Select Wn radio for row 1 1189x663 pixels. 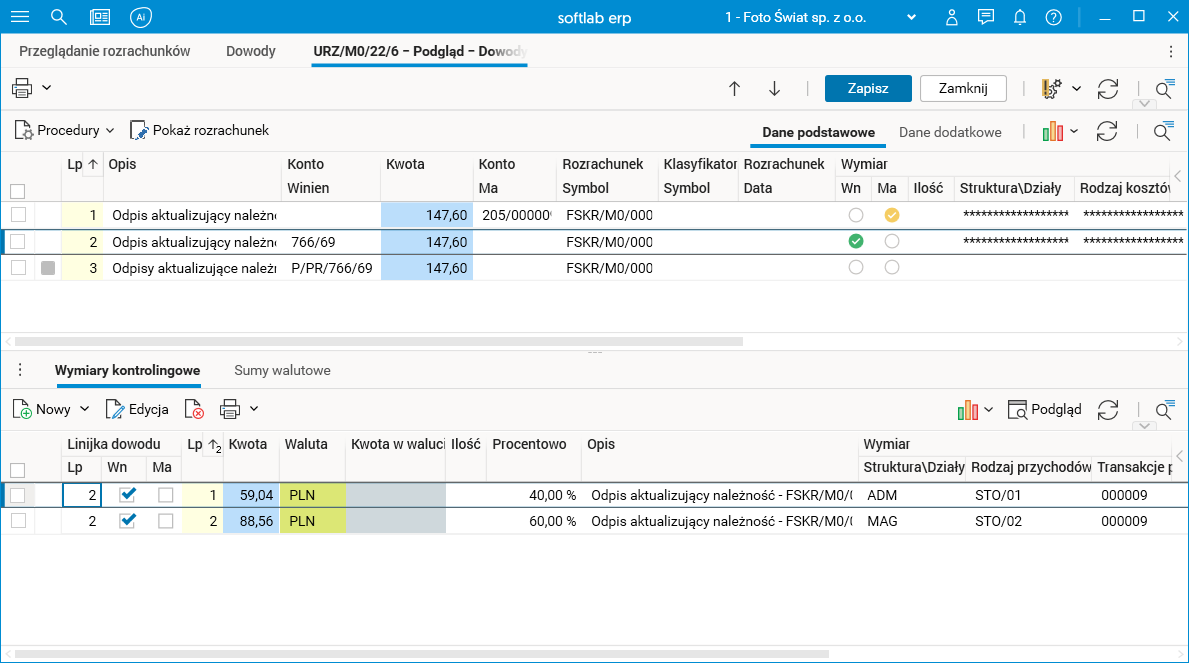pyautogui.click(x=855, y=215)
